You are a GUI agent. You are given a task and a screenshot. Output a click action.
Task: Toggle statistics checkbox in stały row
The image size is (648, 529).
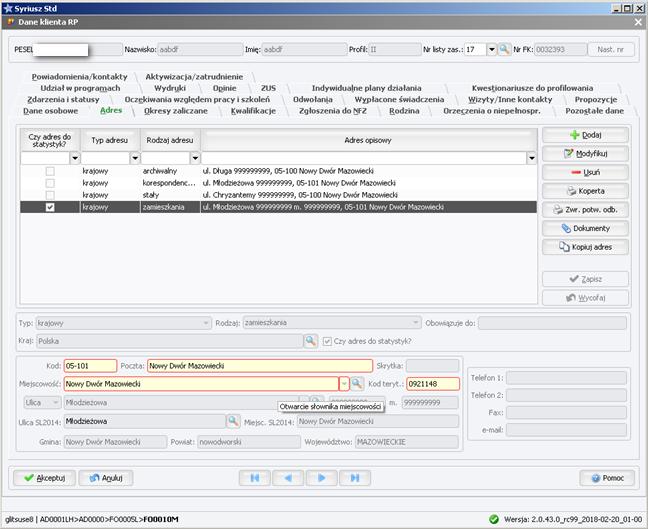tap(50, 195)
